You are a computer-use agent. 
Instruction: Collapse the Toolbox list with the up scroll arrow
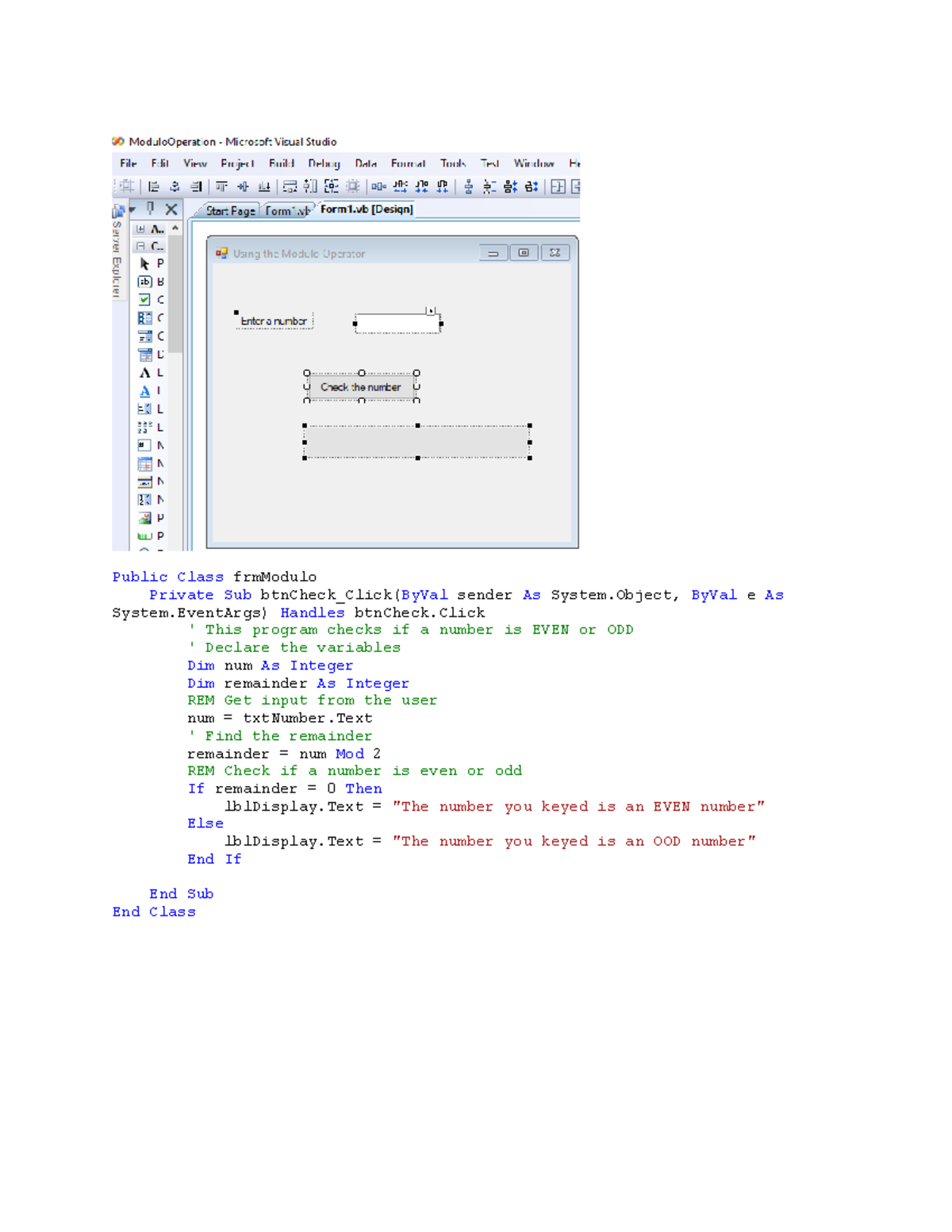click(175, 228)
